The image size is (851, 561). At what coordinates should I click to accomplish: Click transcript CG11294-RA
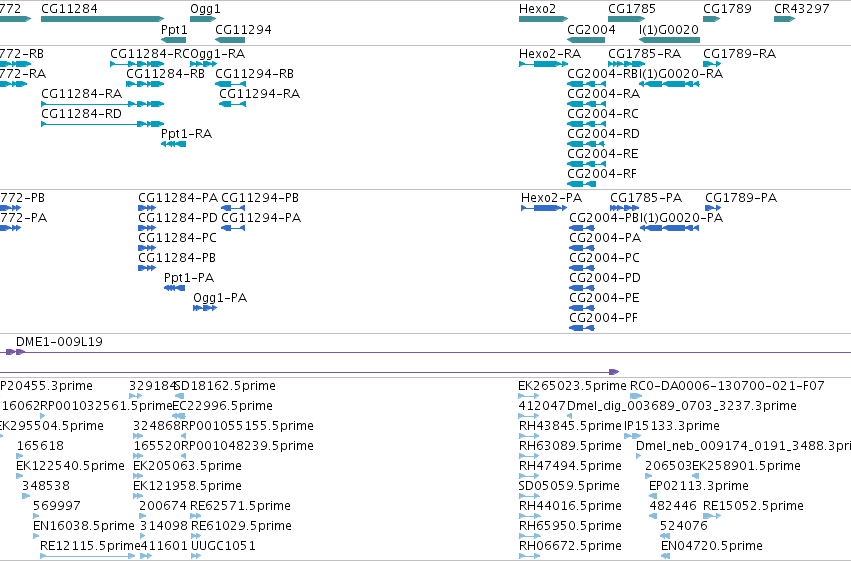click(259, 94)
